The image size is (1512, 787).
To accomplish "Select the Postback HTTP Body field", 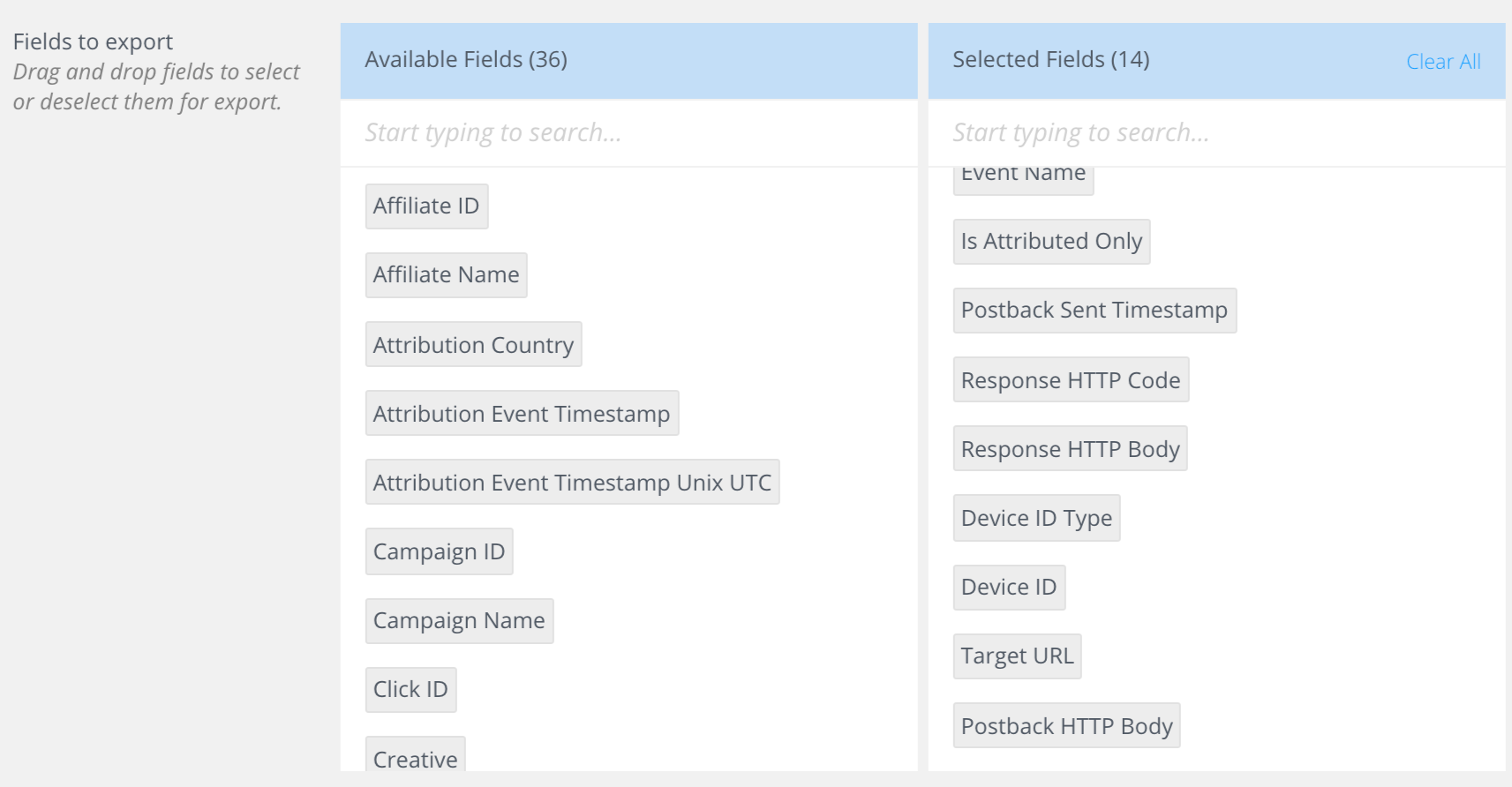I will [x=1066, y=725].
